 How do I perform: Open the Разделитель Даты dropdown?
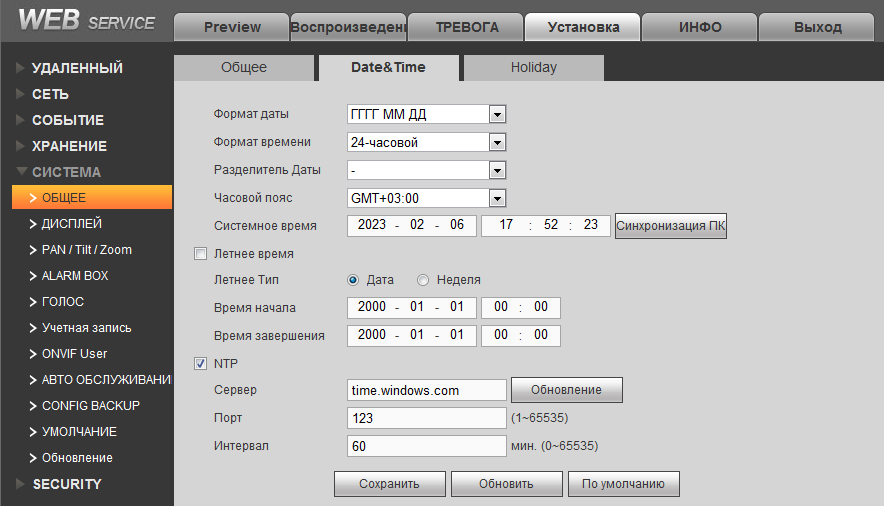click(426, 170)
